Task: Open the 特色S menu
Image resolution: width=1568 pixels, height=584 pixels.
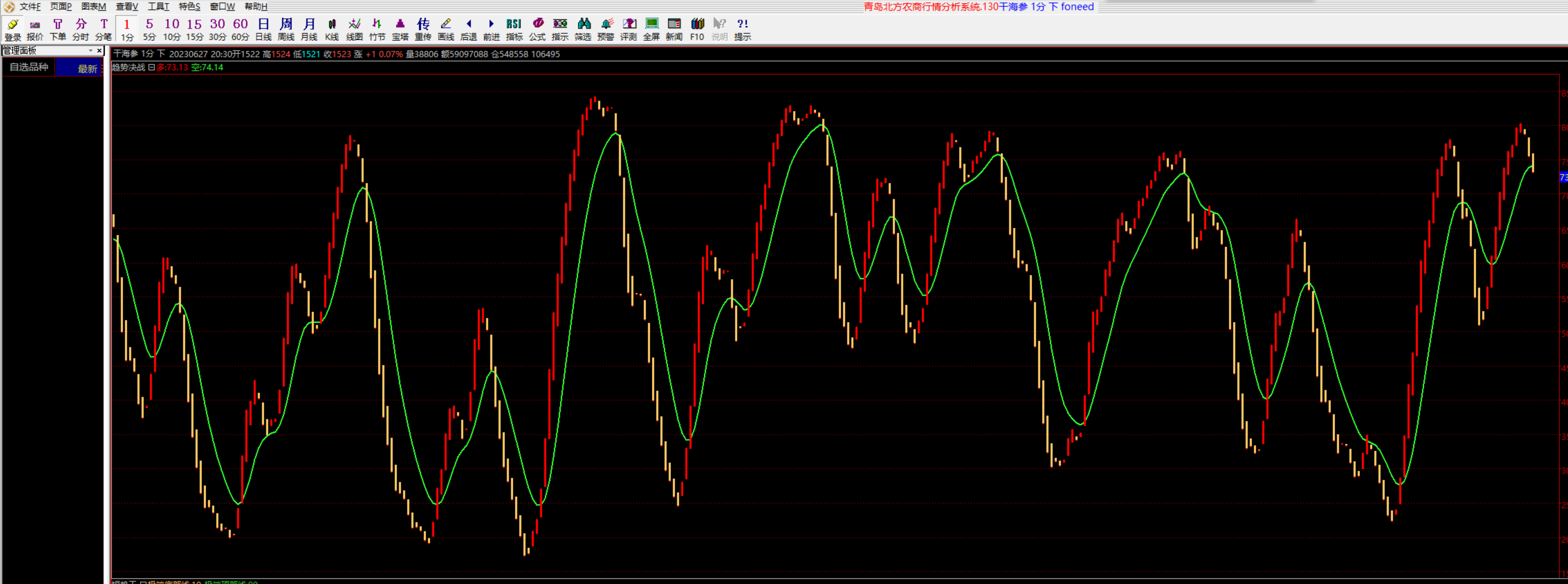Action: pos(189,7)
